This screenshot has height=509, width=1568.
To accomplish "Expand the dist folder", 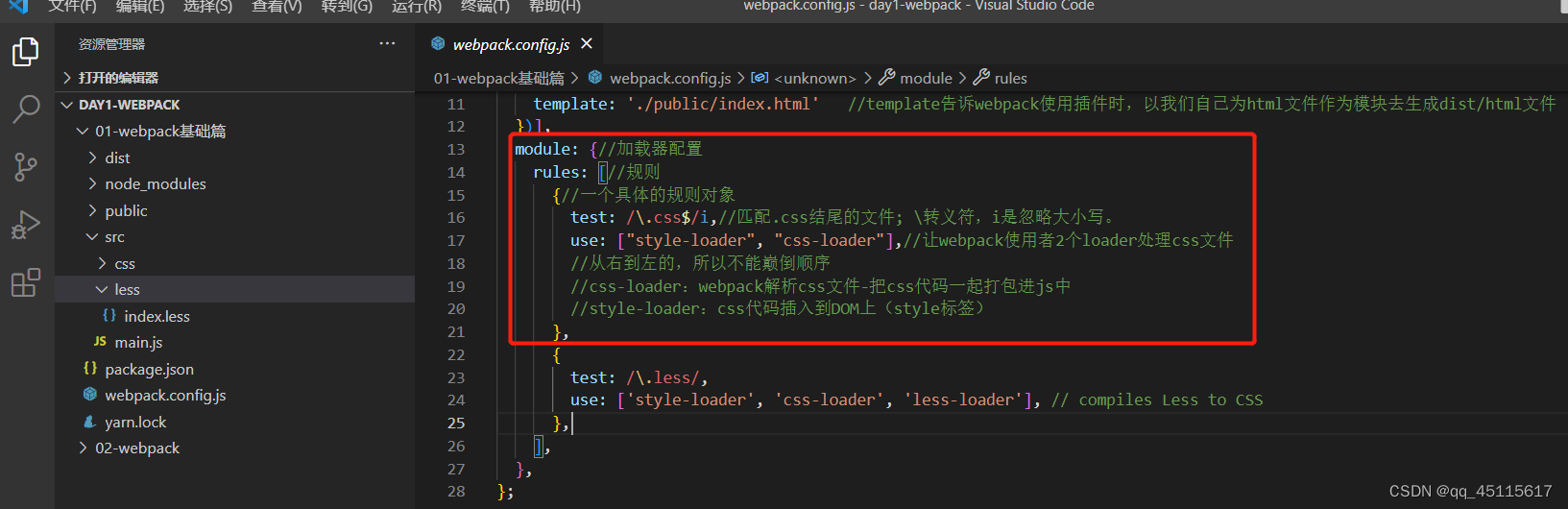I will (x=235, y=158).
